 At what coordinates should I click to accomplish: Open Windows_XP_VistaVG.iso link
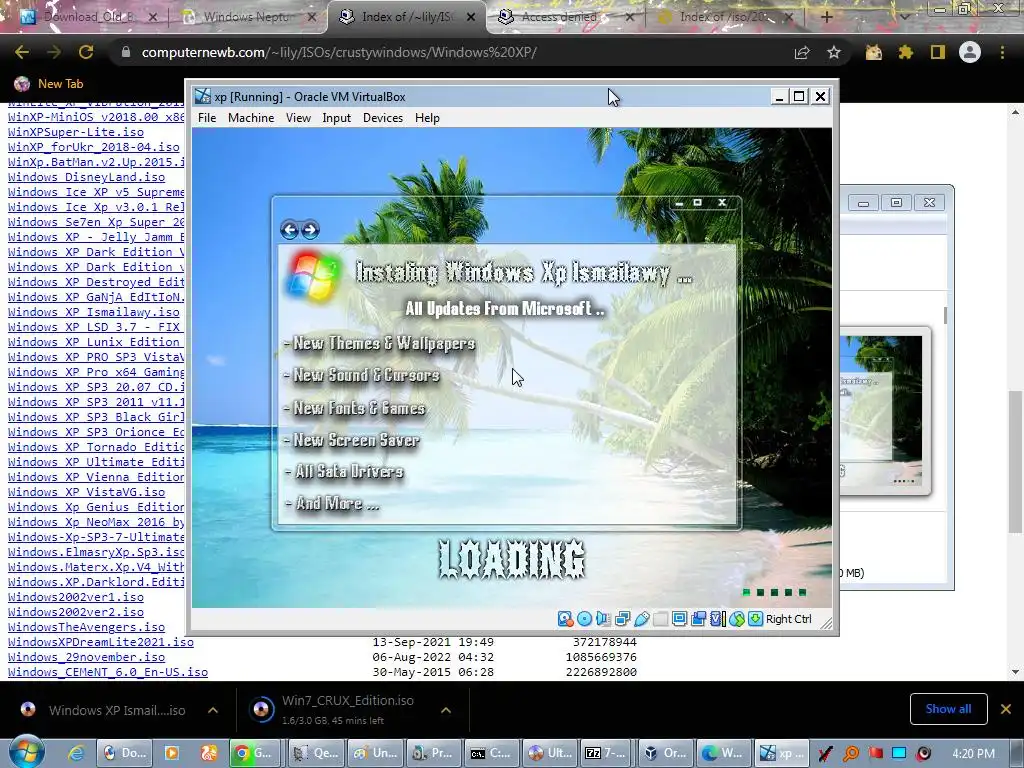[86, 492]
